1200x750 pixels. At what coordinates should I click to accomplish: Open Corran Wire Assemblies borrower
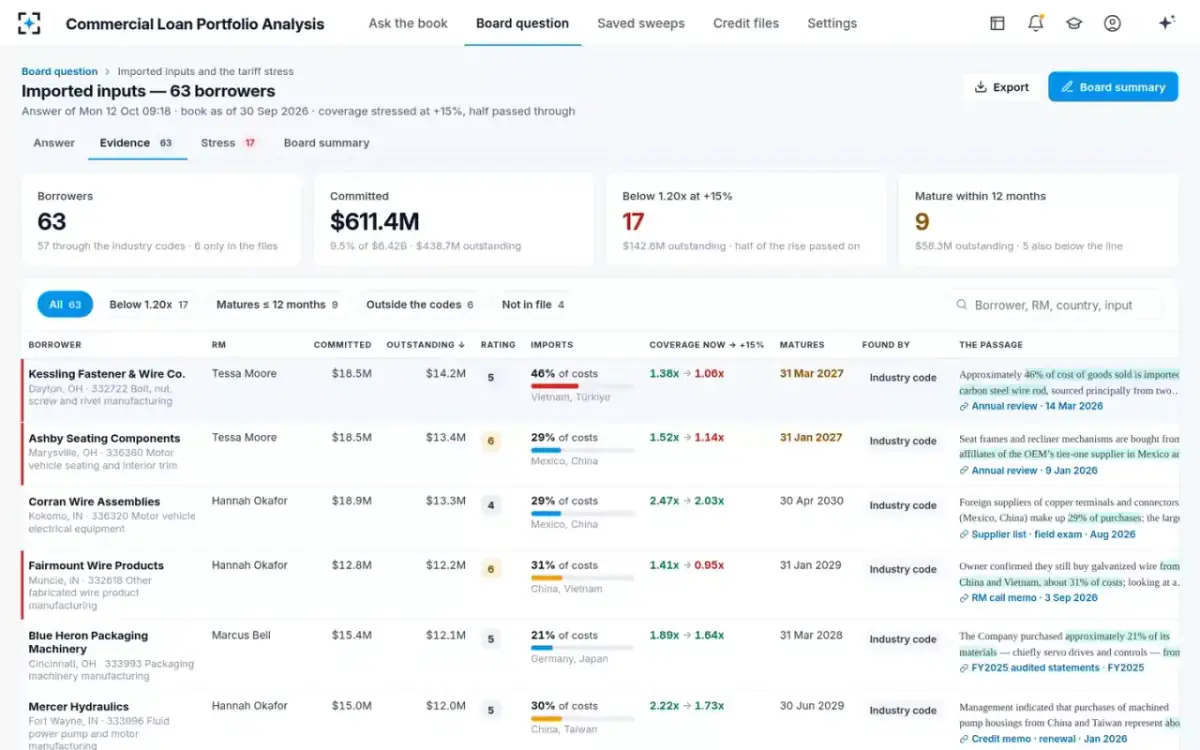[94, 502]
